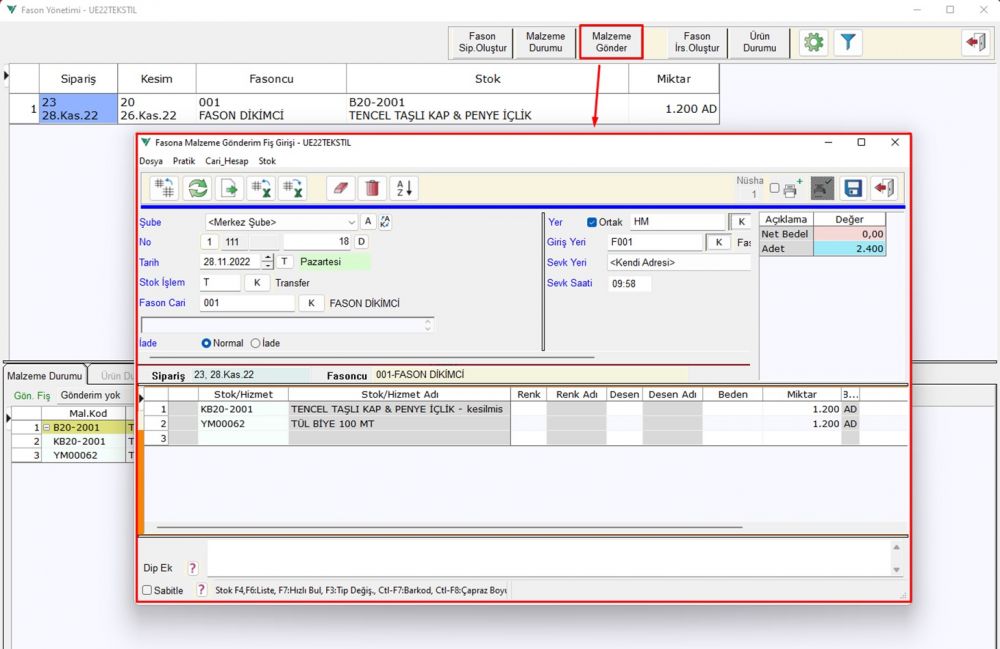Open settings with the green gear icon

click(814, 43)
